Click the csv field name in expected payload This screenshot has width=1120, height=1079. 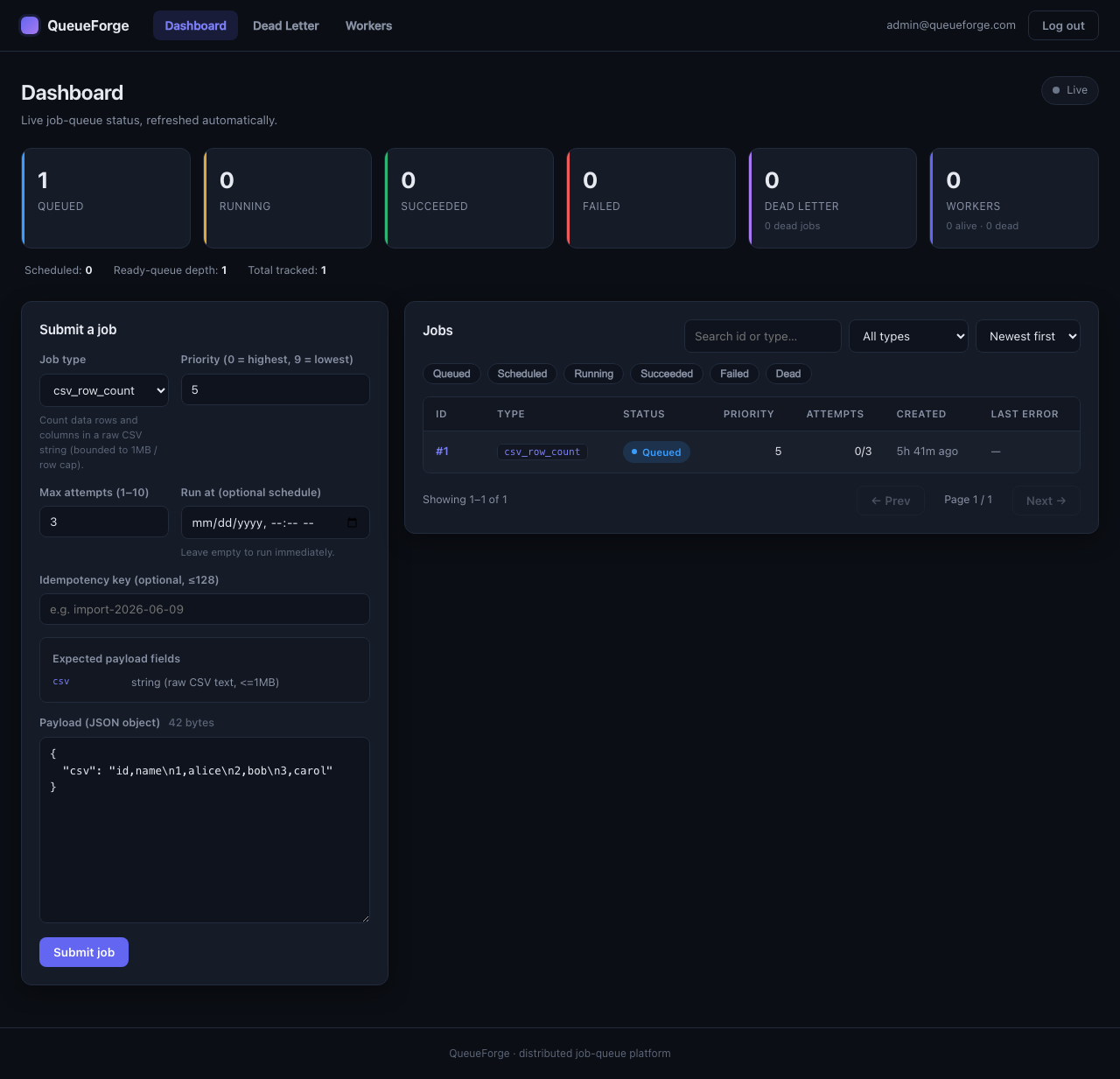click(x=61, y=682)
